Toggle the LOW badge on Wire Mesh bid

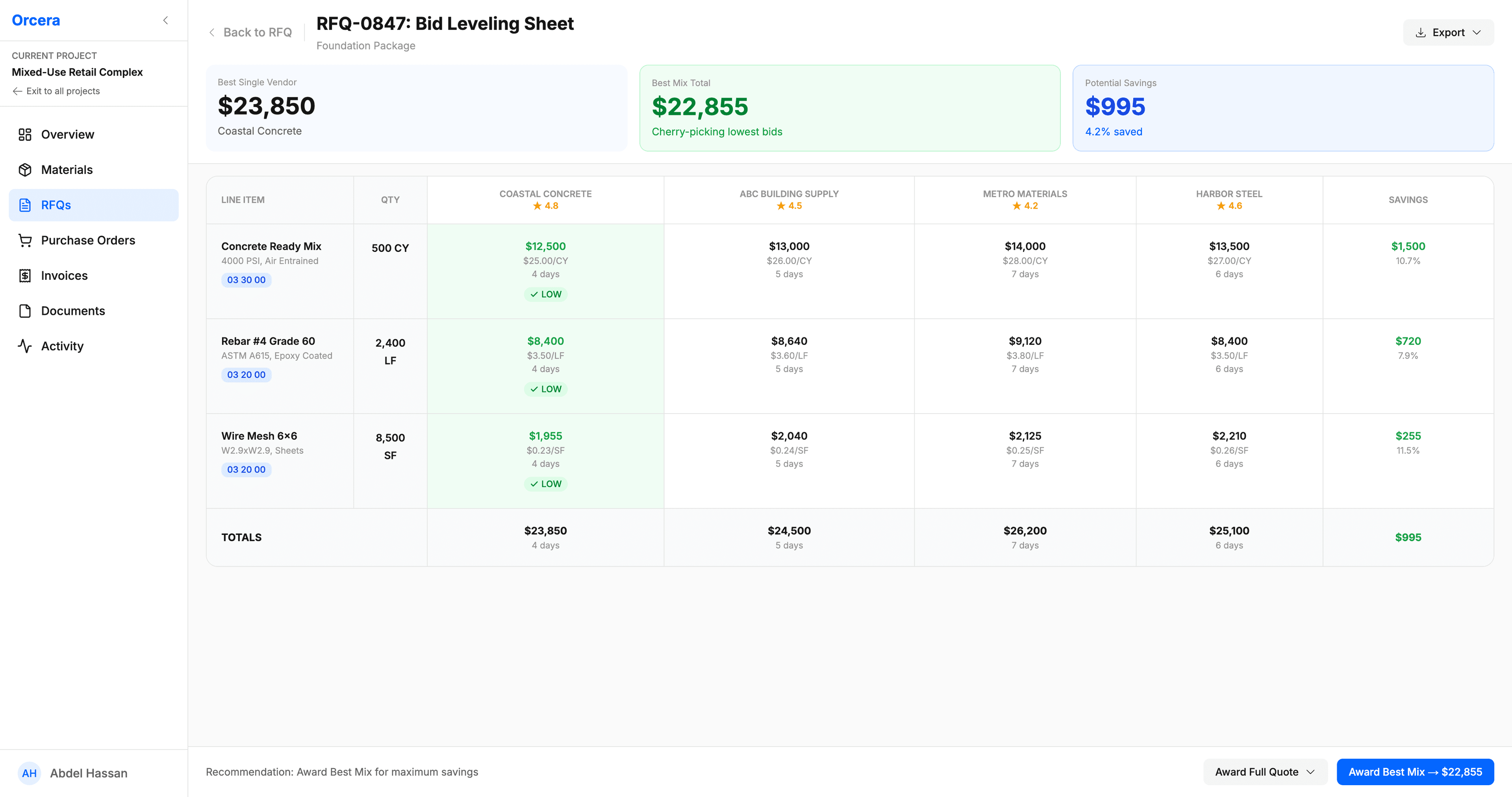[545, 484]
